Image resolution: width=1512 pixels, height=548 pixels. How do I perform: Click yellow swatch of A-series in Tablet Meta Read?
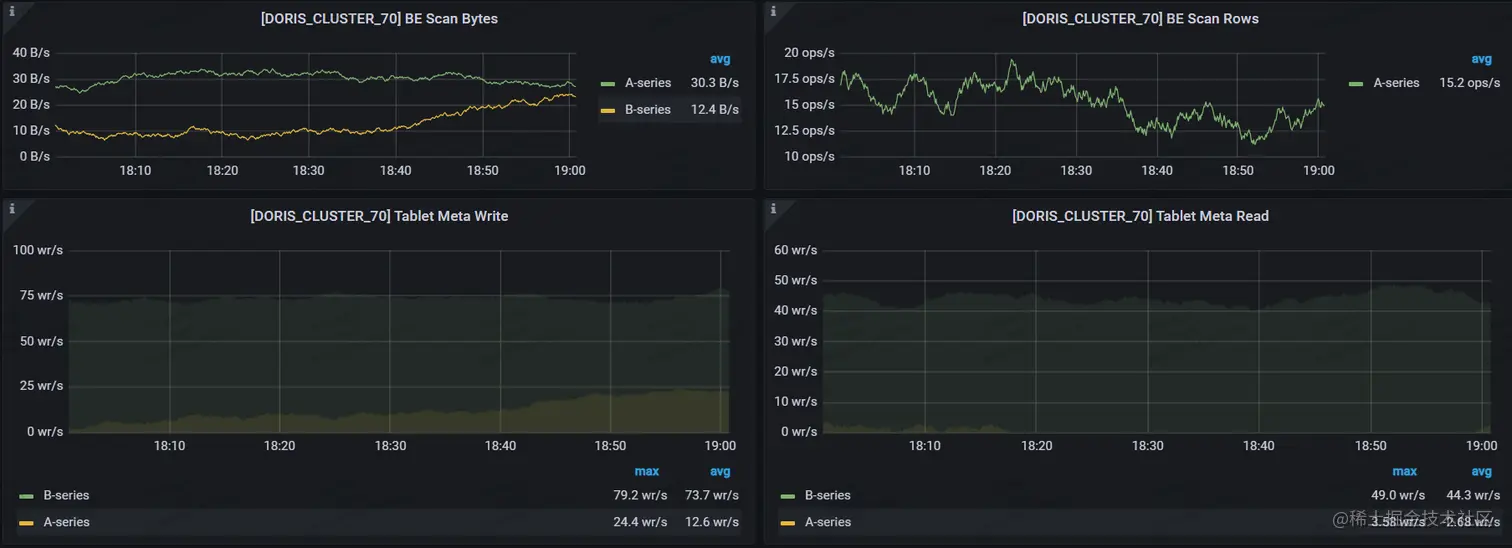pos(787,523)
